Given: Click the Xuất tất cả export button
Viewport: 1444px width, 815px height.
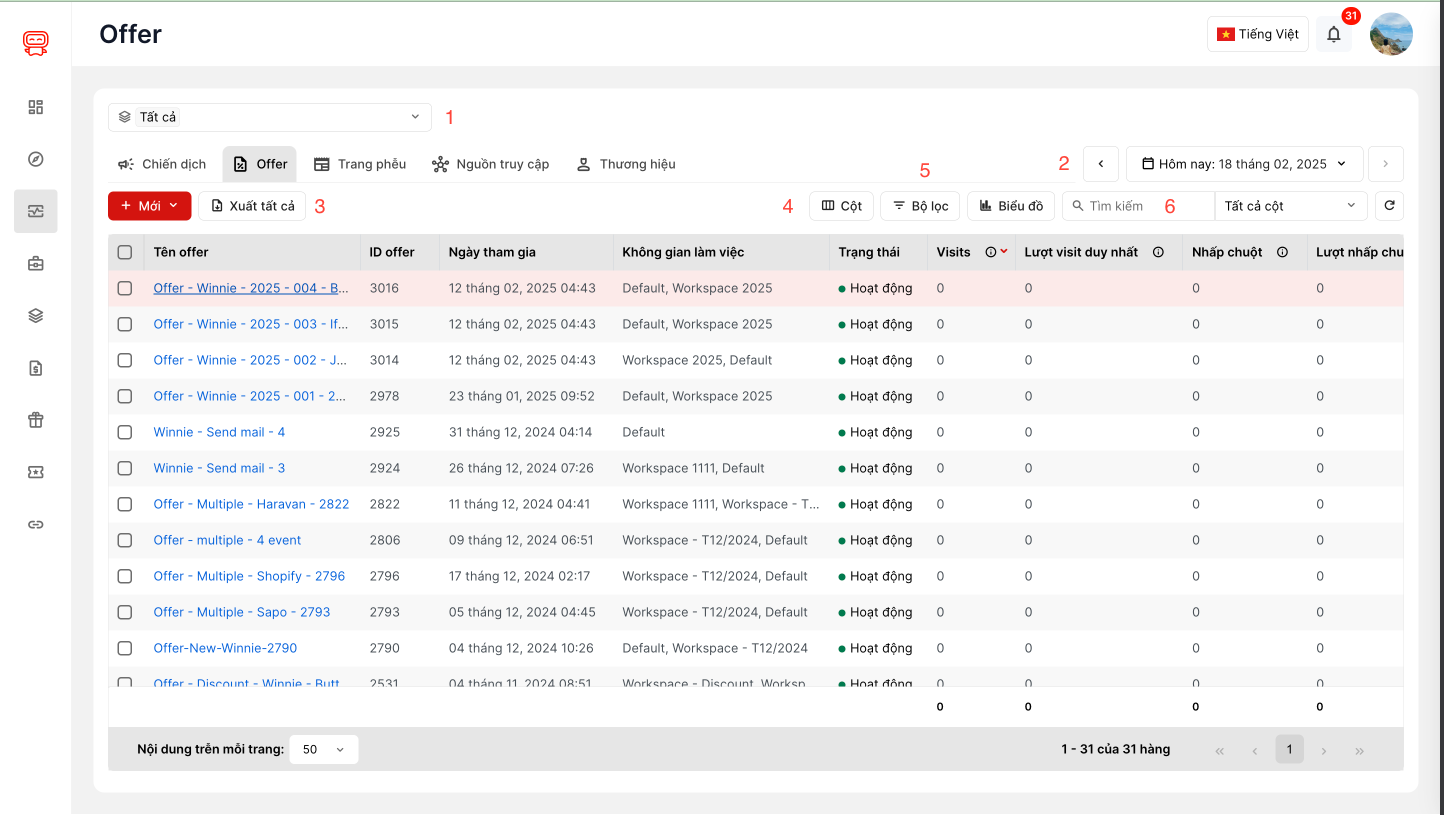Looking at the screenshot, I should click(x=252, y=206).
